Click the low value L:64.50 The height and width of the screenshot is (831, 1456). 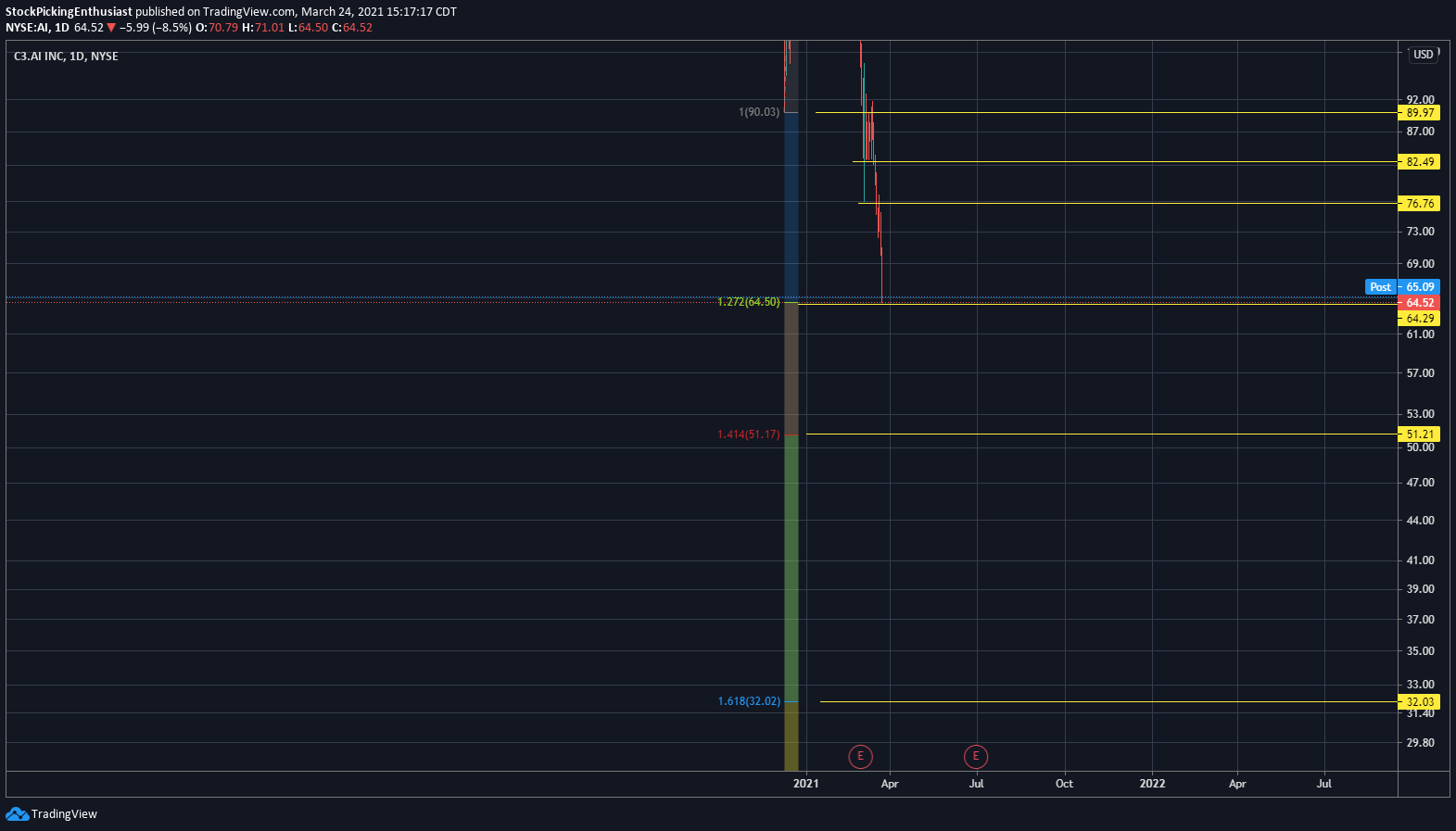coord(308,28)
